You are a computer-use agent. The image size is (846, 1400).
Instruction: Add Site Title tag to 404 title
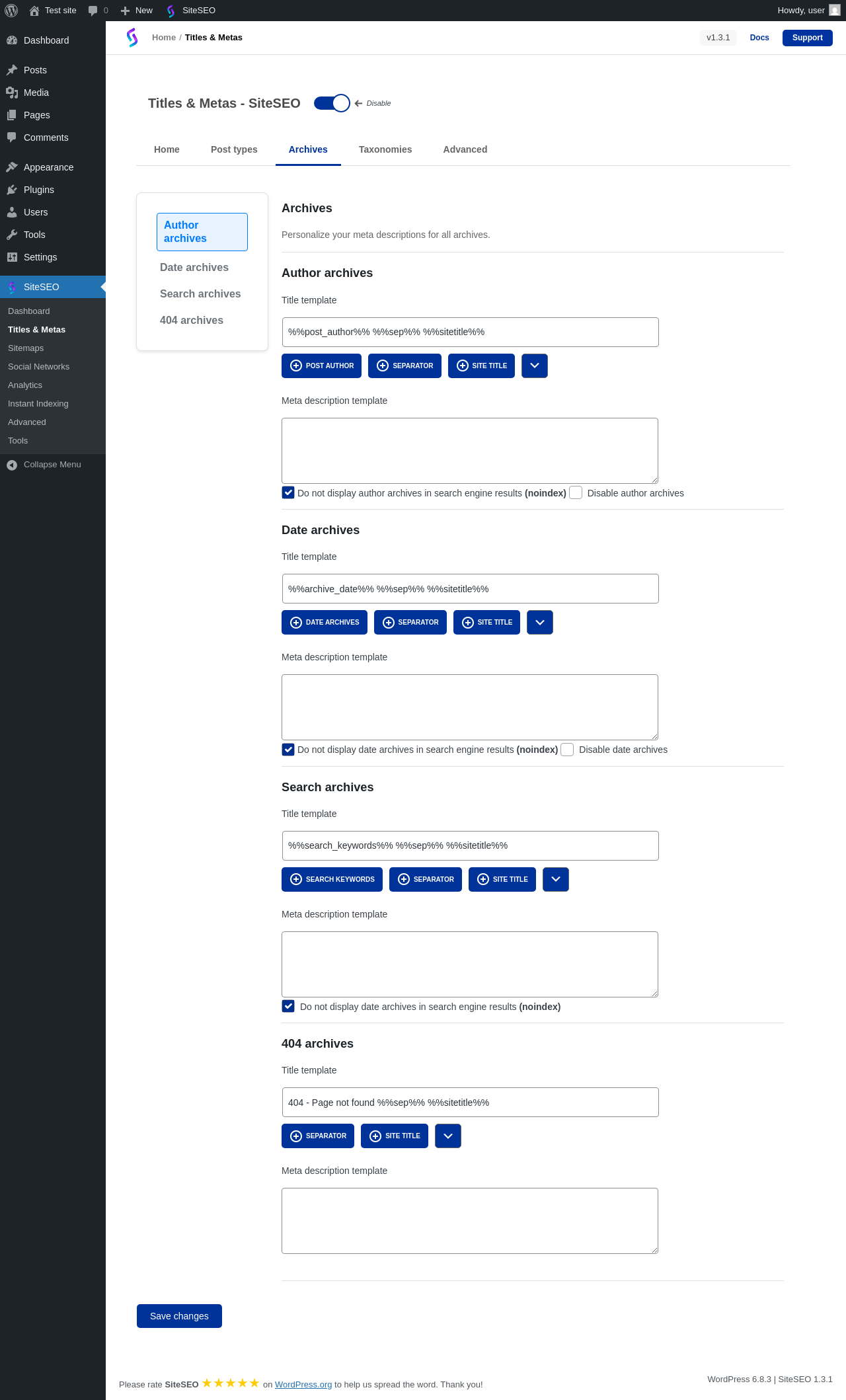(x=395, y=1136)
